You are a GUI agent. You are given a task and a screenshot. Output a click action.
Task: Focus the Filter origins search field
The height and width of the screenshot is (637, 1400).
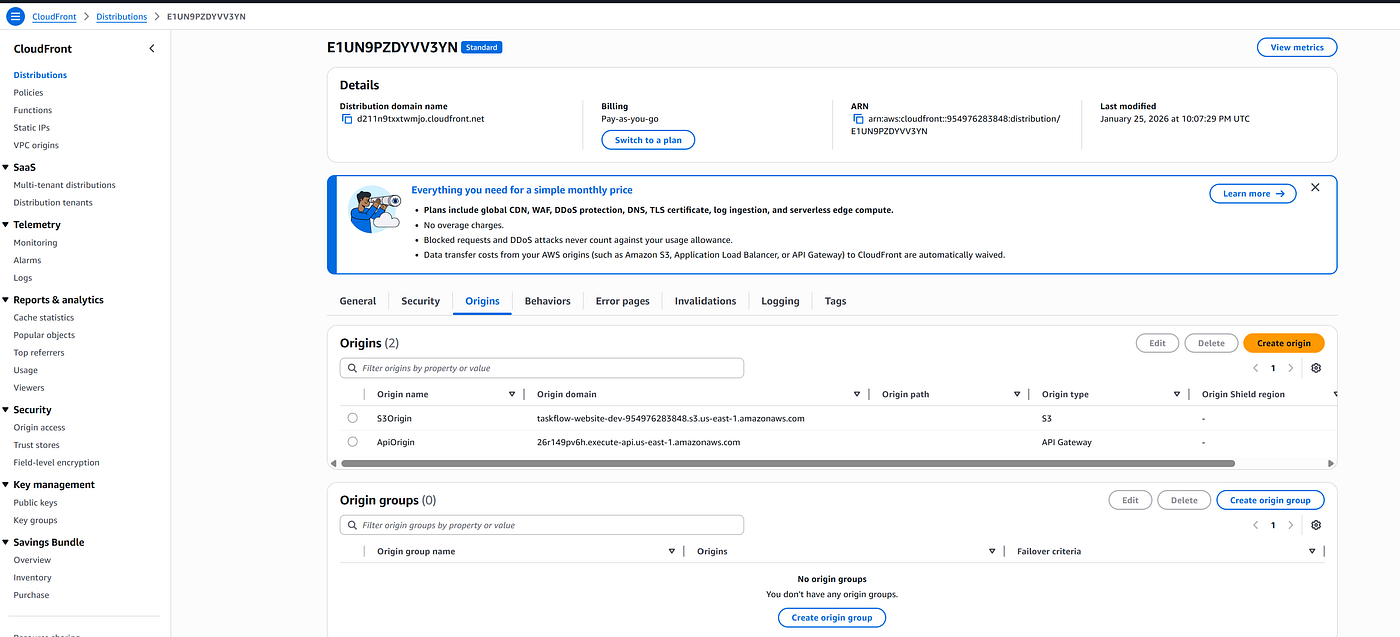542,368
